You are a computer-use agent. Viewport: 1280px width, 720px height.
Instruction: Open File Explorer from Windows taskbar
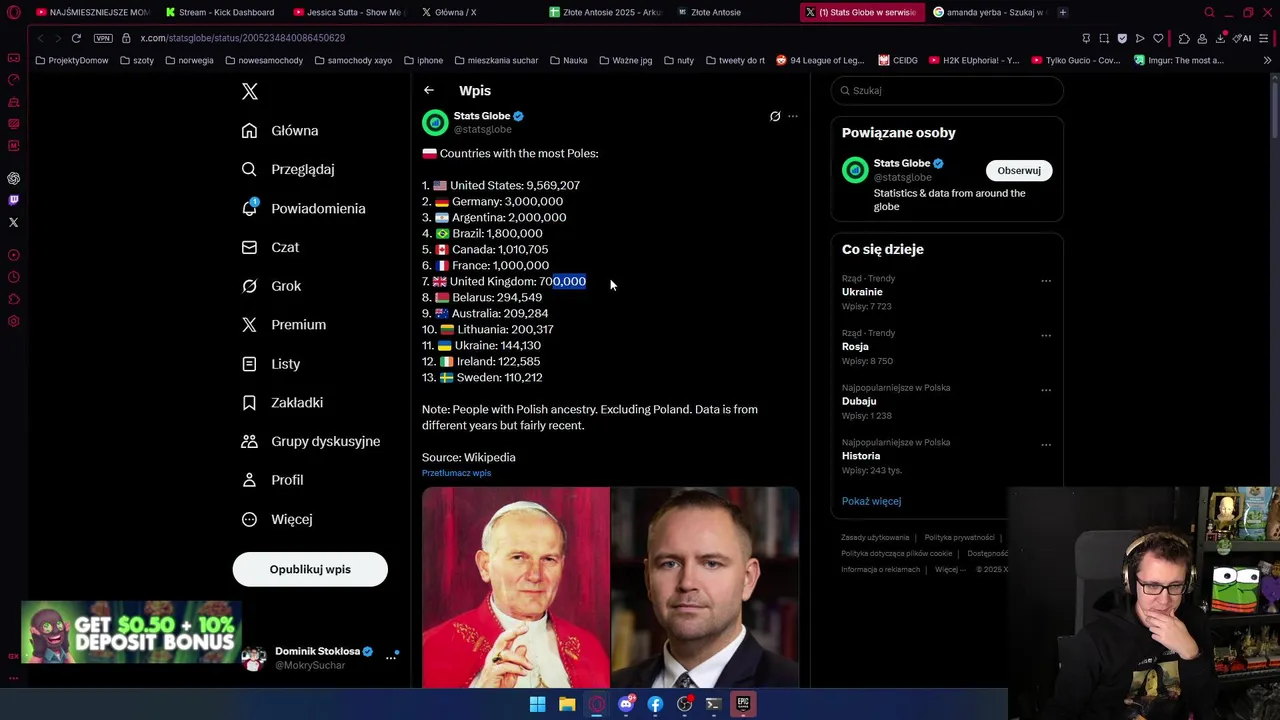567,704
